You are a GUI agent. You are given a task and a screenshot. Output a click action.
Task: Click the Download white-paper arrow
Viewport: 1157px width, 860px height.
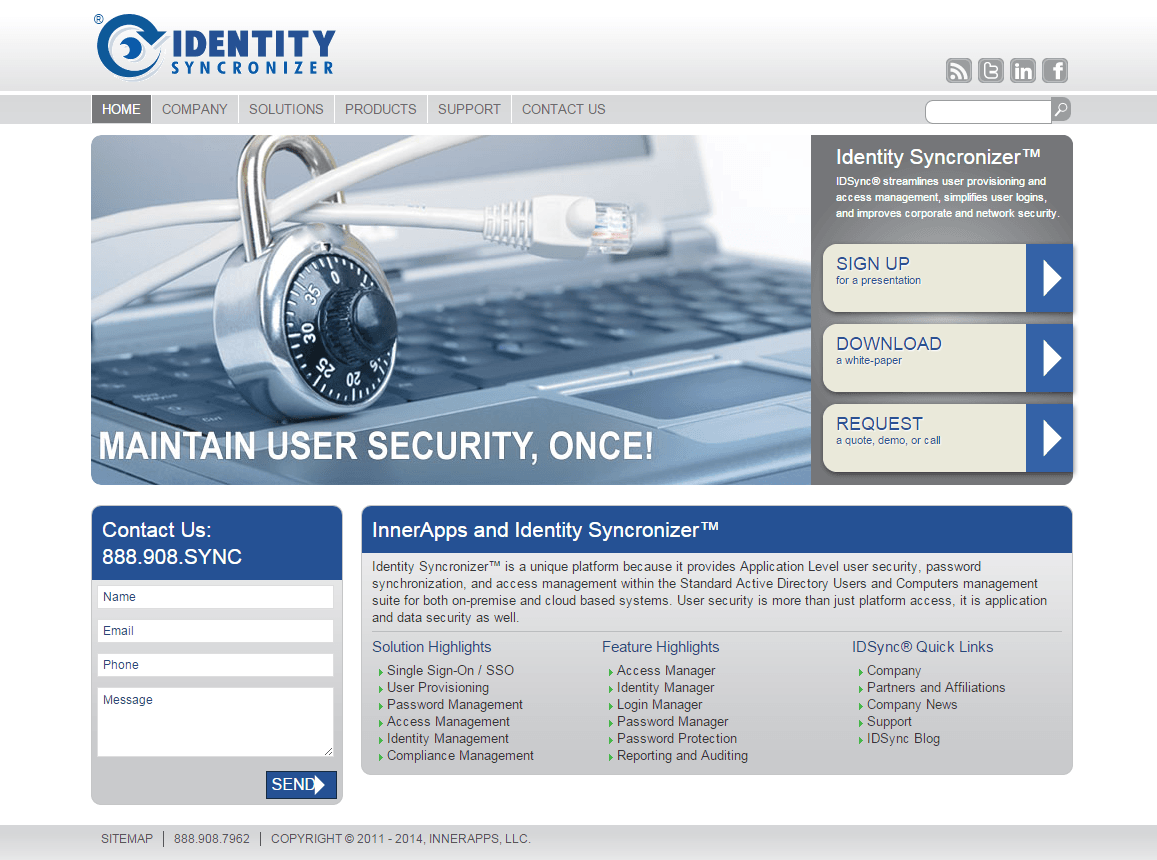pyautogui.click(x=1049, y=358)
